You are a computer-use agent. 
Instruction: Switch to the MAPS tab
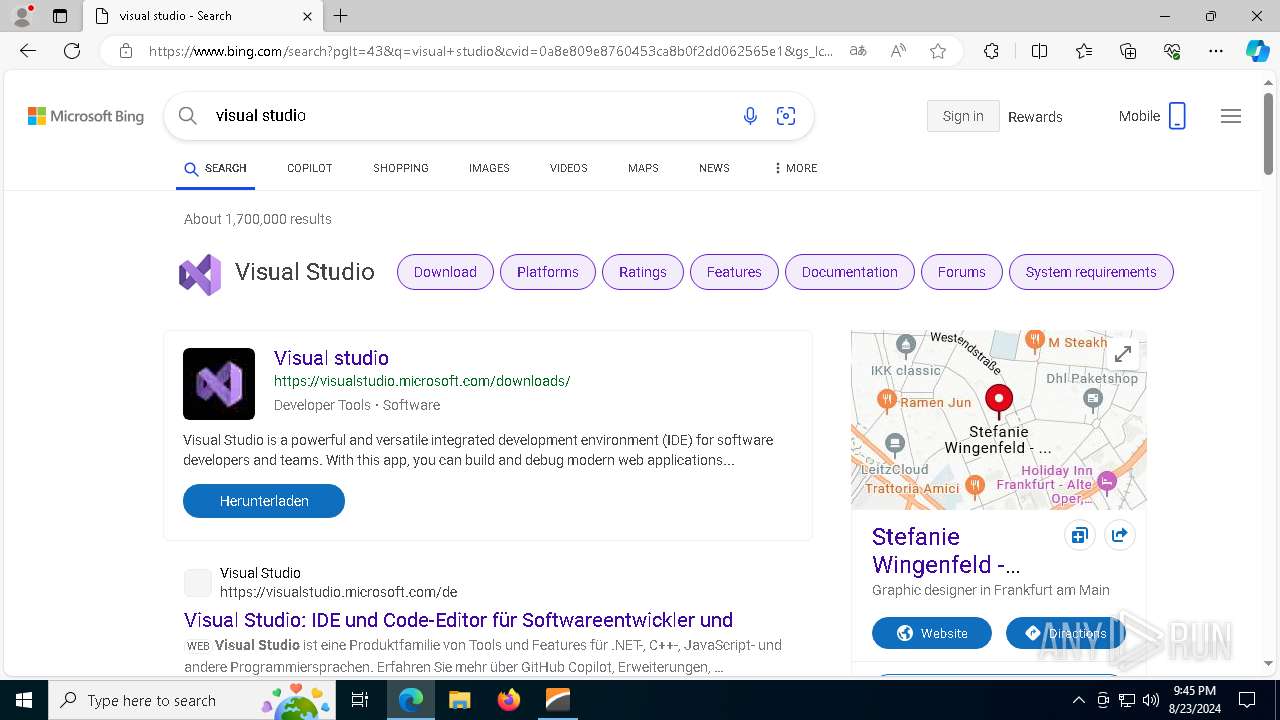point(643,168)
